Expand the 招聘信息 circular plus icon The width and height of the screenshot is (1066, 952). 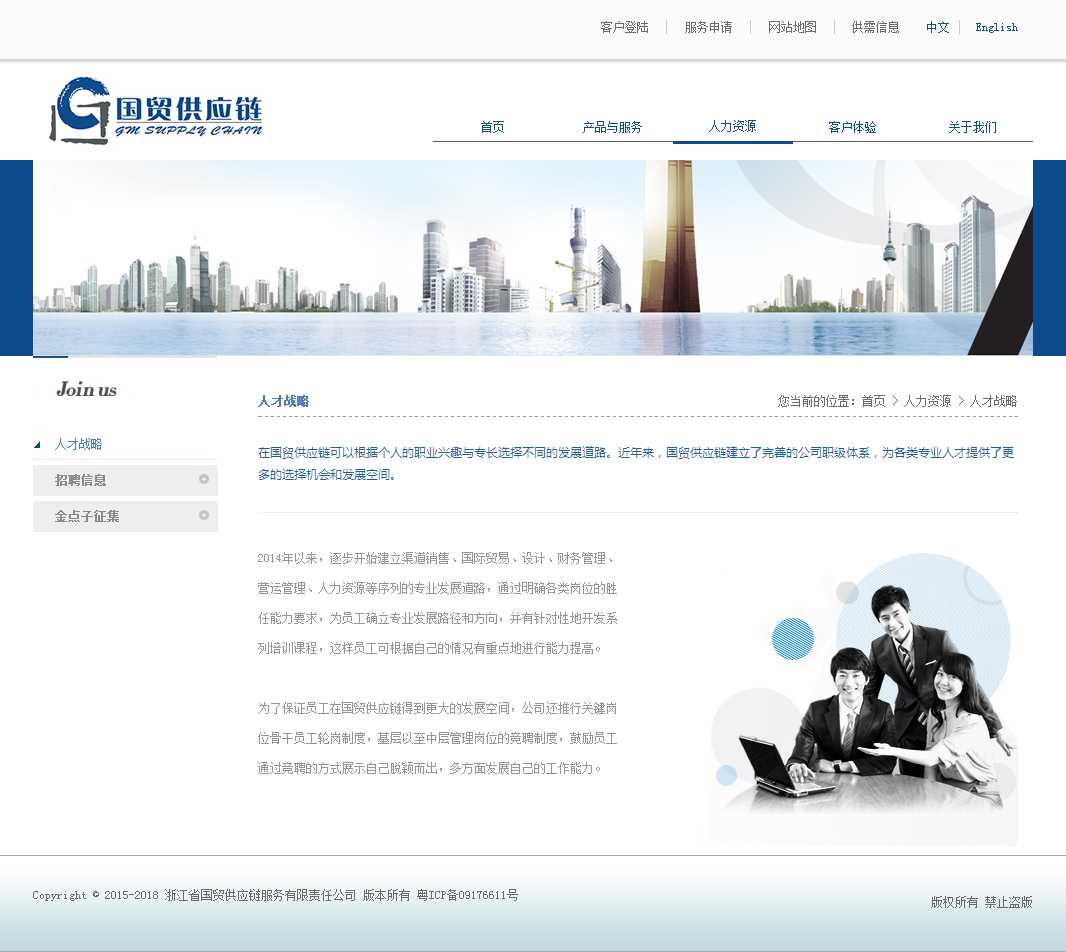[204, 480]
